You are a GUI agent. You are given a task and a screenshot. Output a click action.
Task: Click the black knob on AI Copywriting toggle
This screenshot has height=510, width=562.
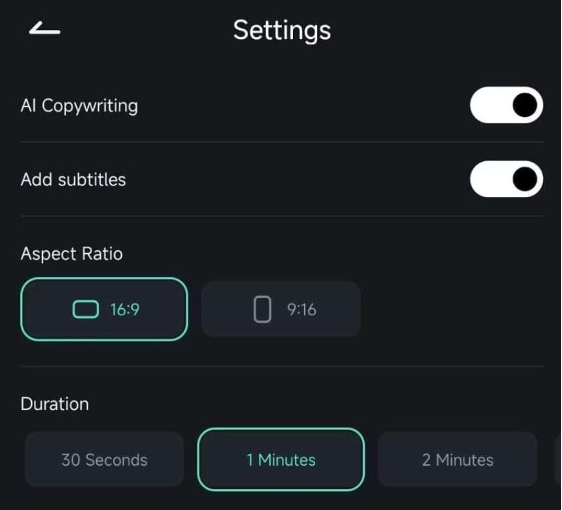[x=525, y=105]
